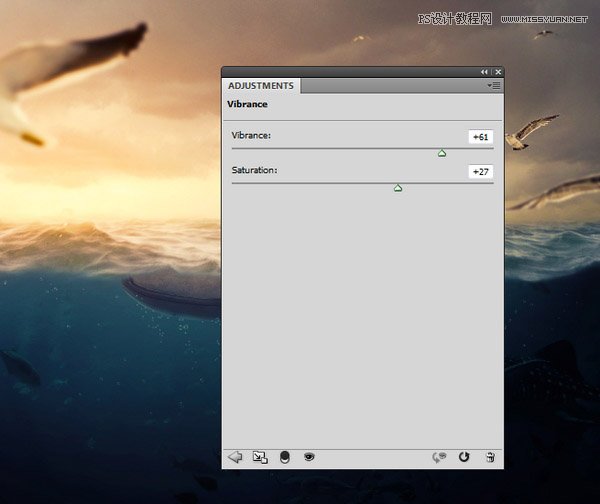This screenshot has width=600, height=504.
Task: Collapse the panel with the double-arrow icon
Action: point(485,72)
